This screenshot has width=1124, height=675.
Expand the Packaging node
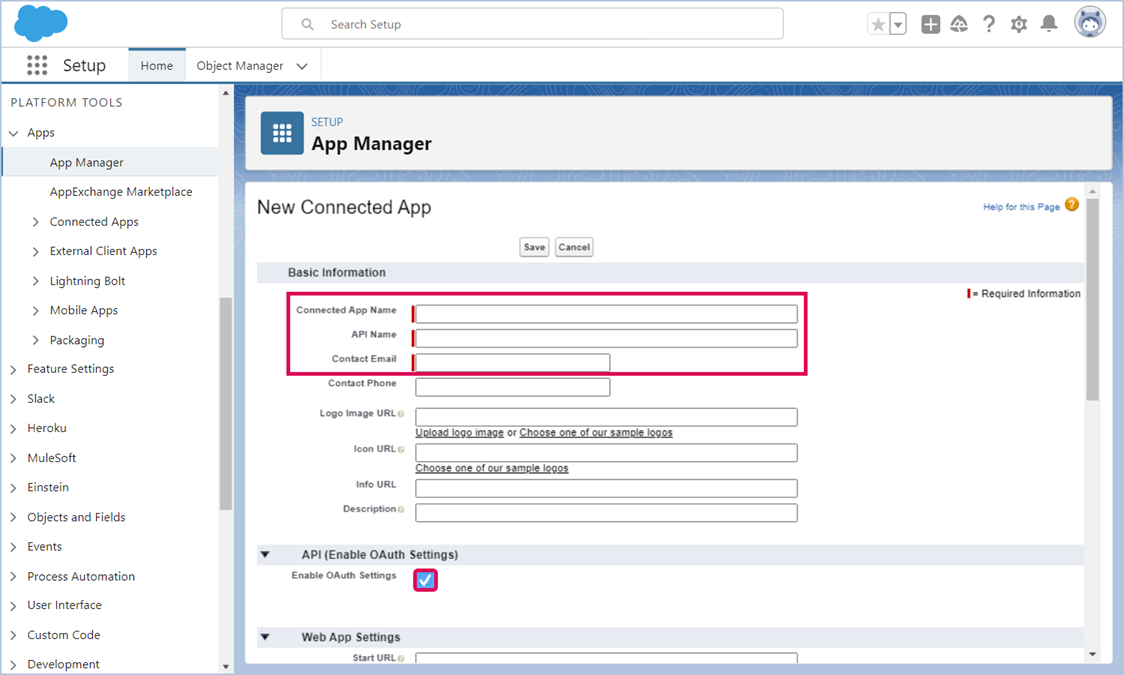(x=35, y=340)
